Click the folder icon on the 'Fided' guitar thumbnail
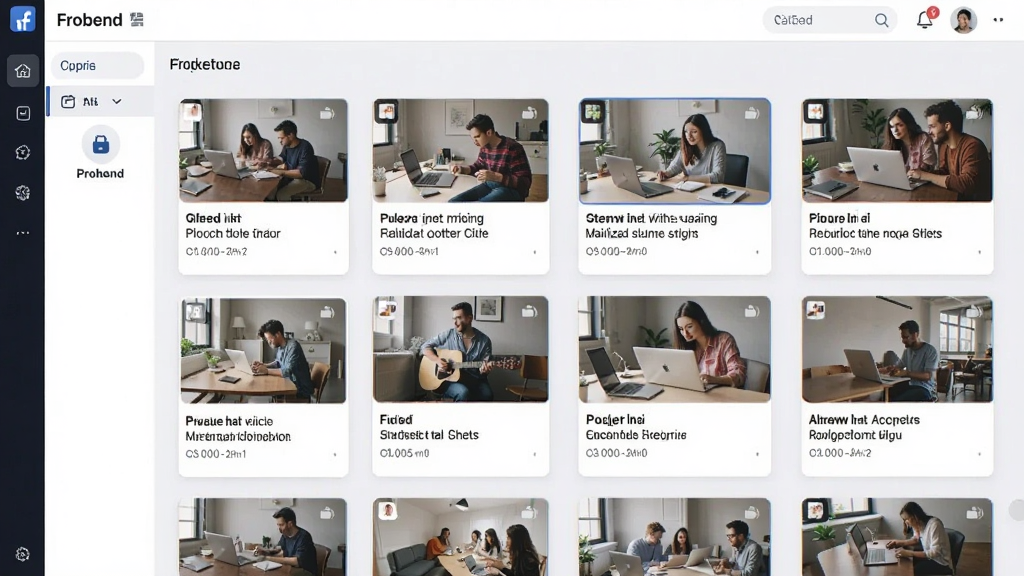Image resolution: width=1024 pixels, height=576 pixels. click(529, 312)
